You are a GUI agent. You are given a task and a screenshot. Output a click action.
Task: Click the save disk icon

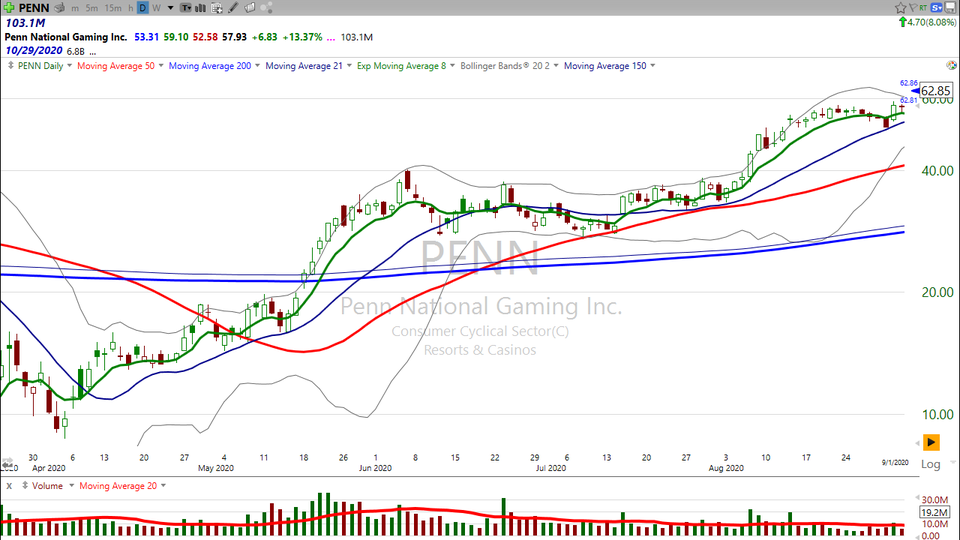(950, 7)
